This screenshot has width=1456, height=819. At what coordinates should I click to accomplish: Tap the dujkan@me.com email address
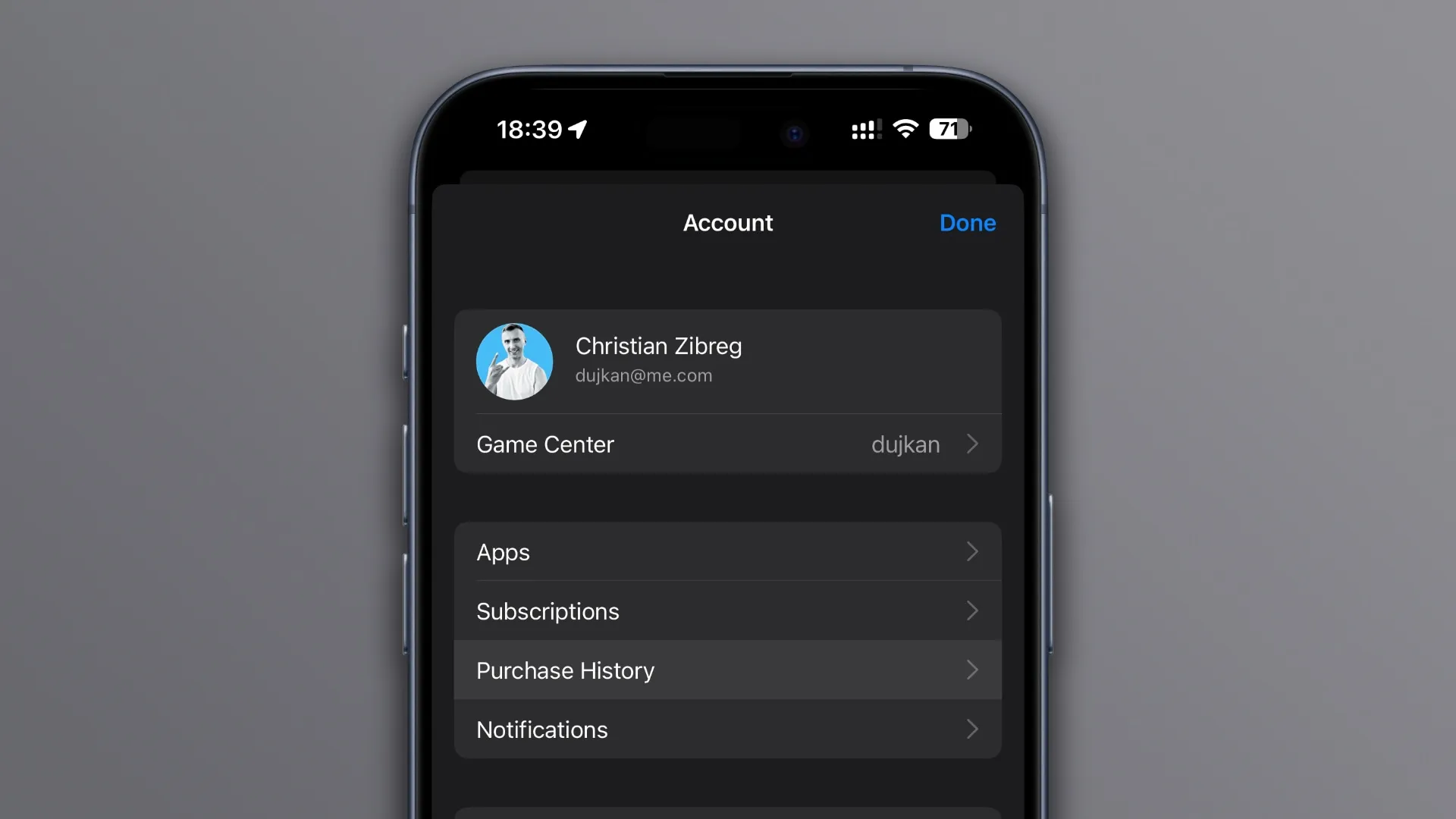643,375
